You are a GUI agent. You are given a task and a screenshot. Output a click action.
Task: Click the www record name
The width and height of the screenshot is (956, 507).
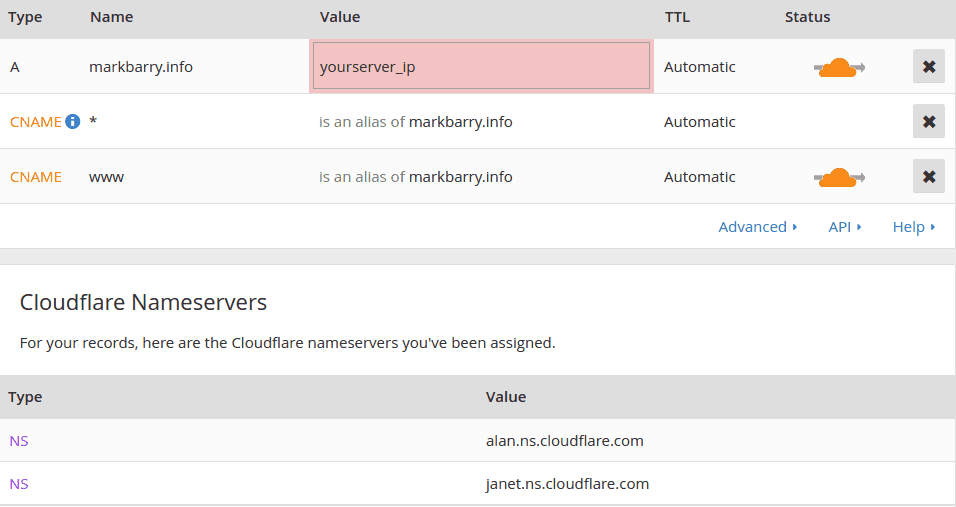click(x=107, y=177)
